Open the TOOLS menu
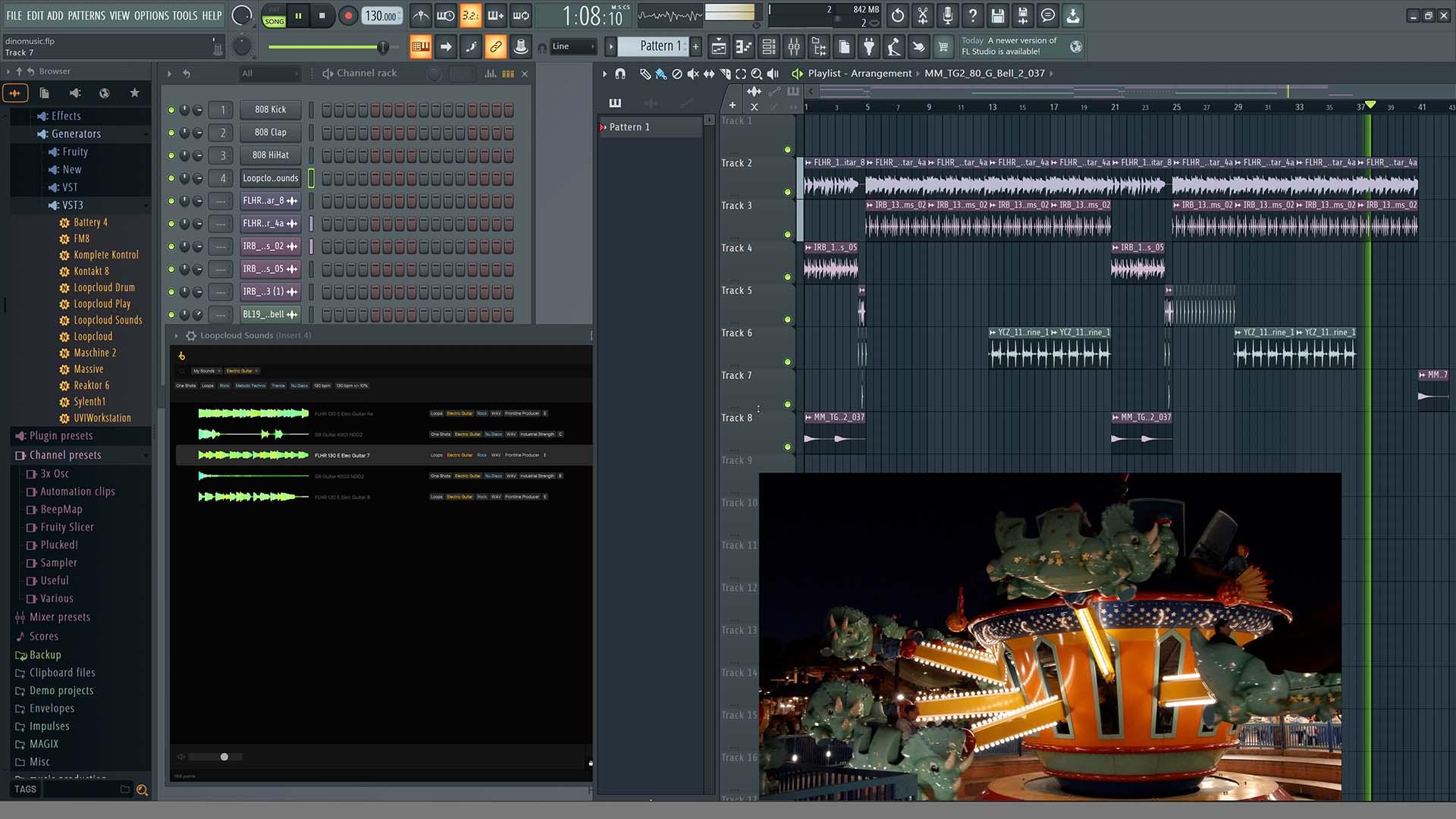The width and height of the screenshot is (1456, 819). pos(185,15)
